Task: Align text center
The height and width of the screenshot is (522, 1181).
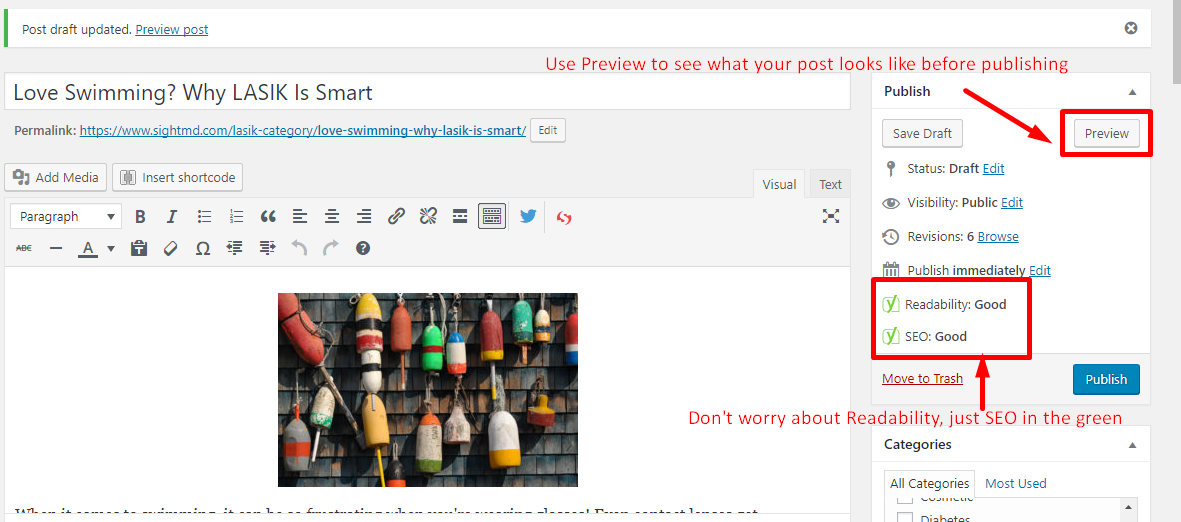Action: tap(332, 217)
